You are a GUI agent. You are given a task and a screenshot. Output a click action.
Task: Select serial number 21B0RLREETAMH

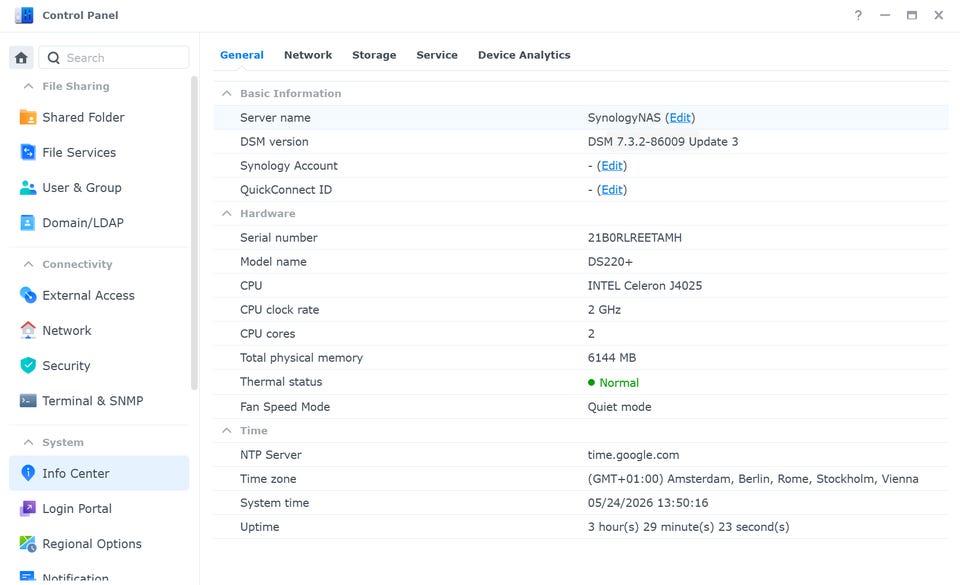tap(635, 237)
